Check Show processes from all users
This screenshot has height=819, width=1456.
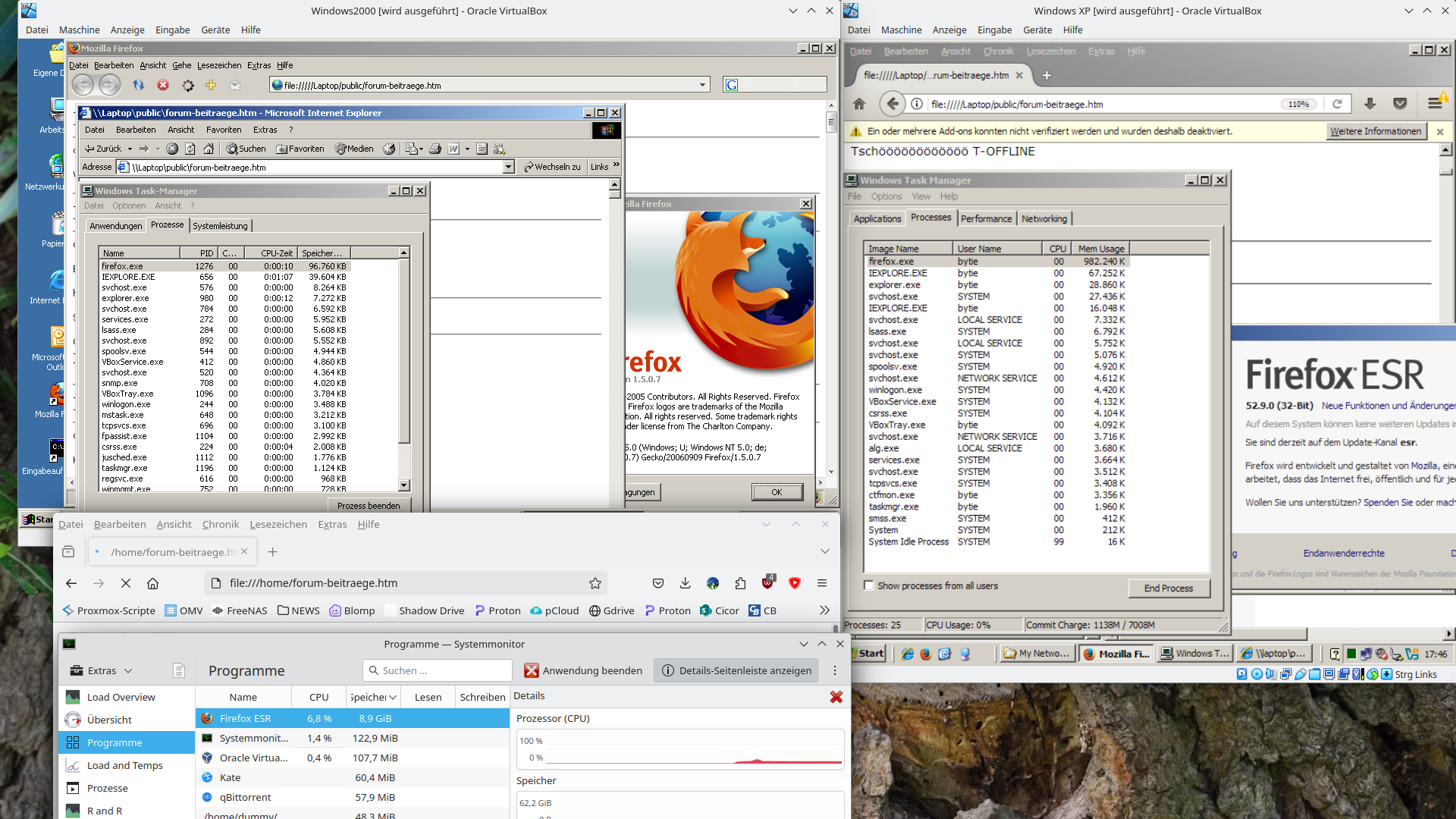click(x=869, y=585)
